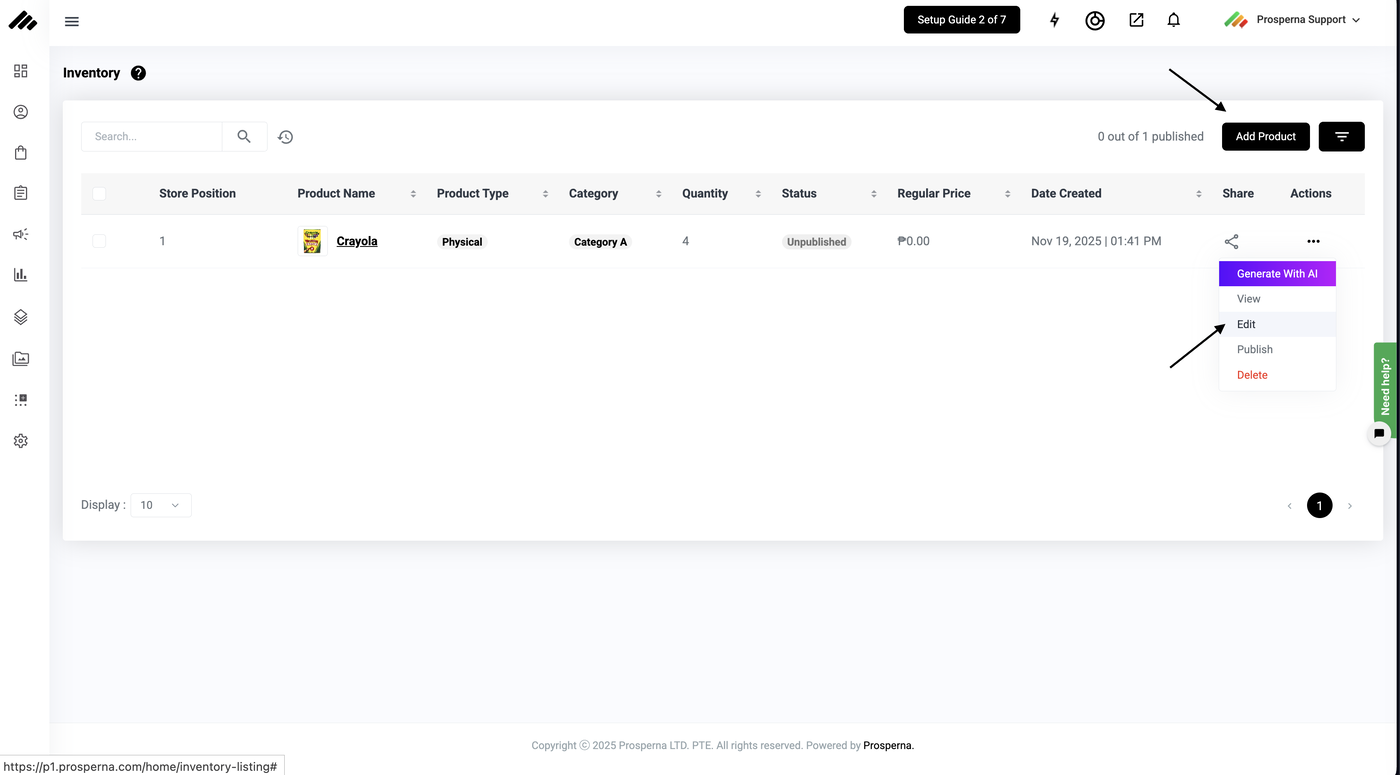
Task: Select Delete in the actions menu
Action: click(1252, 375)
